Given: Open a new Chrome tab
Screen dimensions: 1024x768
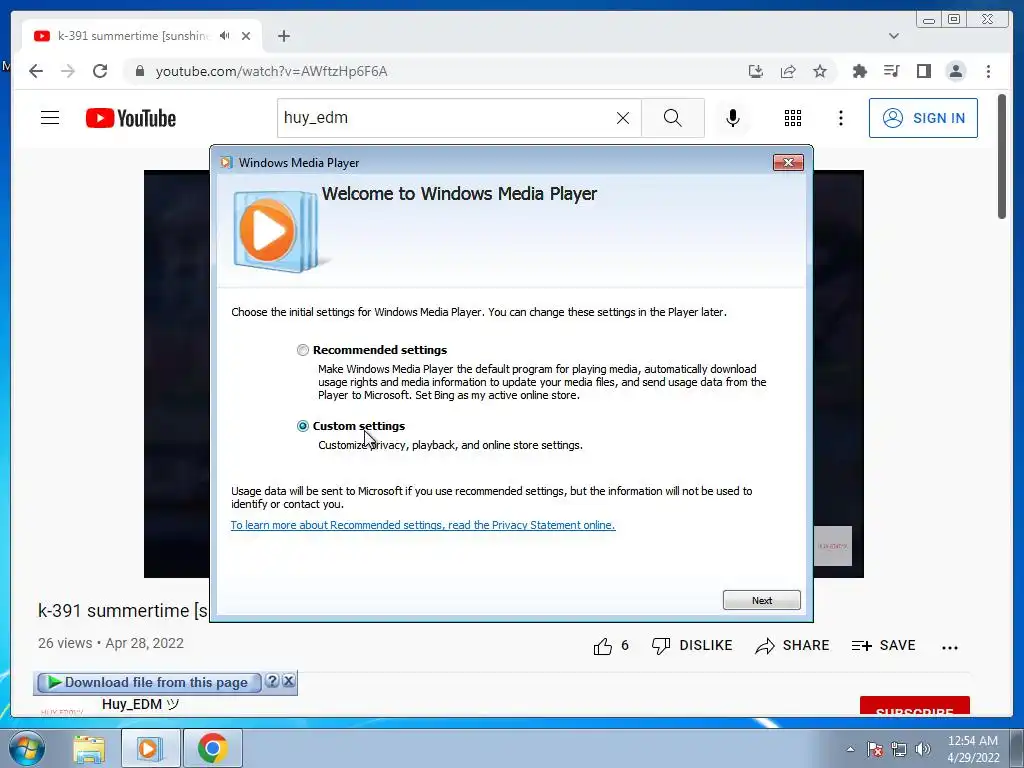Looking at the screenshot, I should [x=283, y=36].
